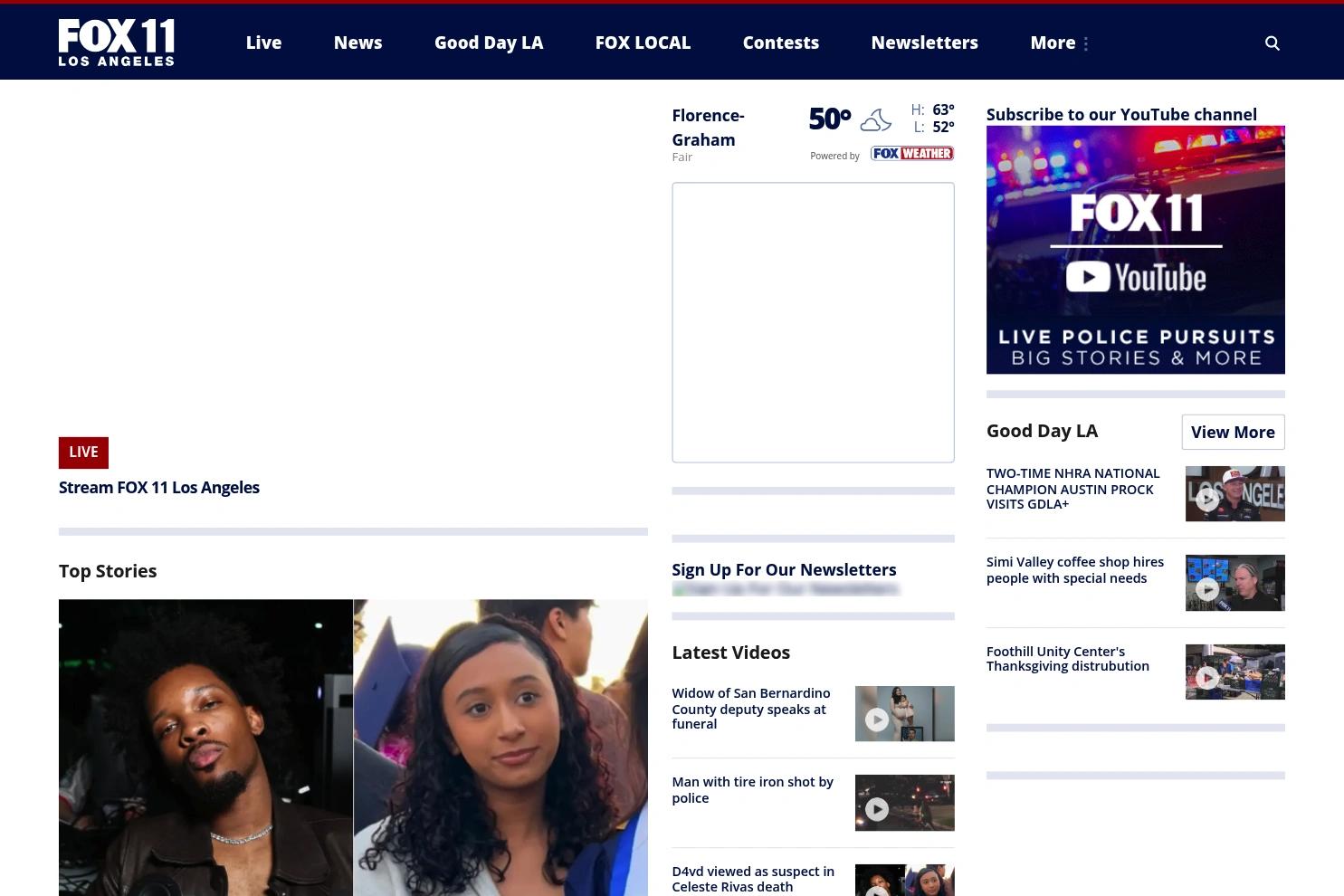1344x896 pixels.
Task: Click View More for Good Day LA
Action: click(x=1233, y=433)
